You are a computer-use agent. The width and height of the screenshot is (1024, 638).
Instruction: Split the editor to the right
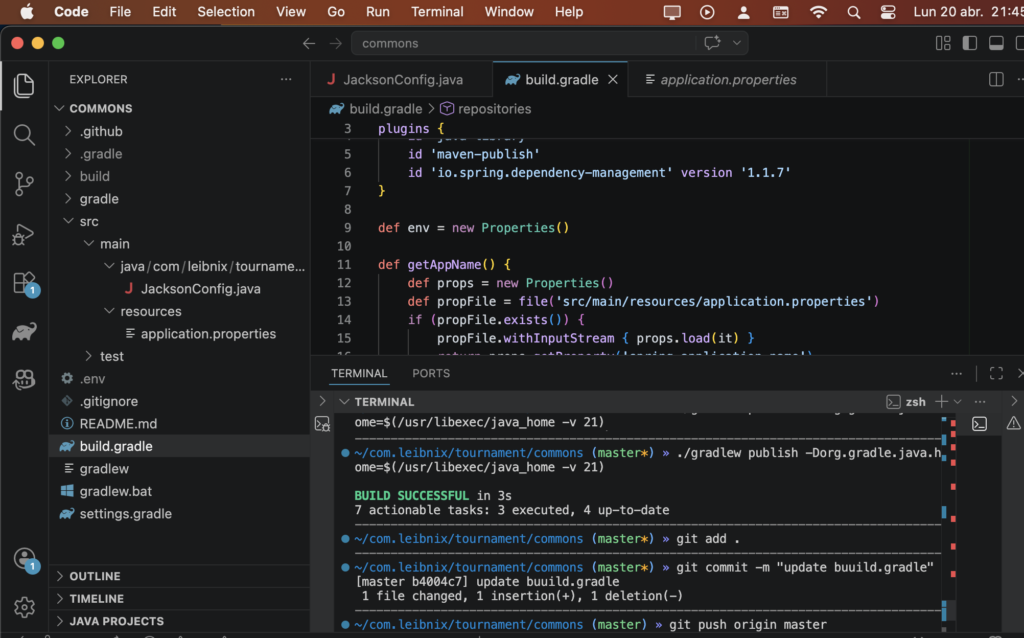[996, 79]
